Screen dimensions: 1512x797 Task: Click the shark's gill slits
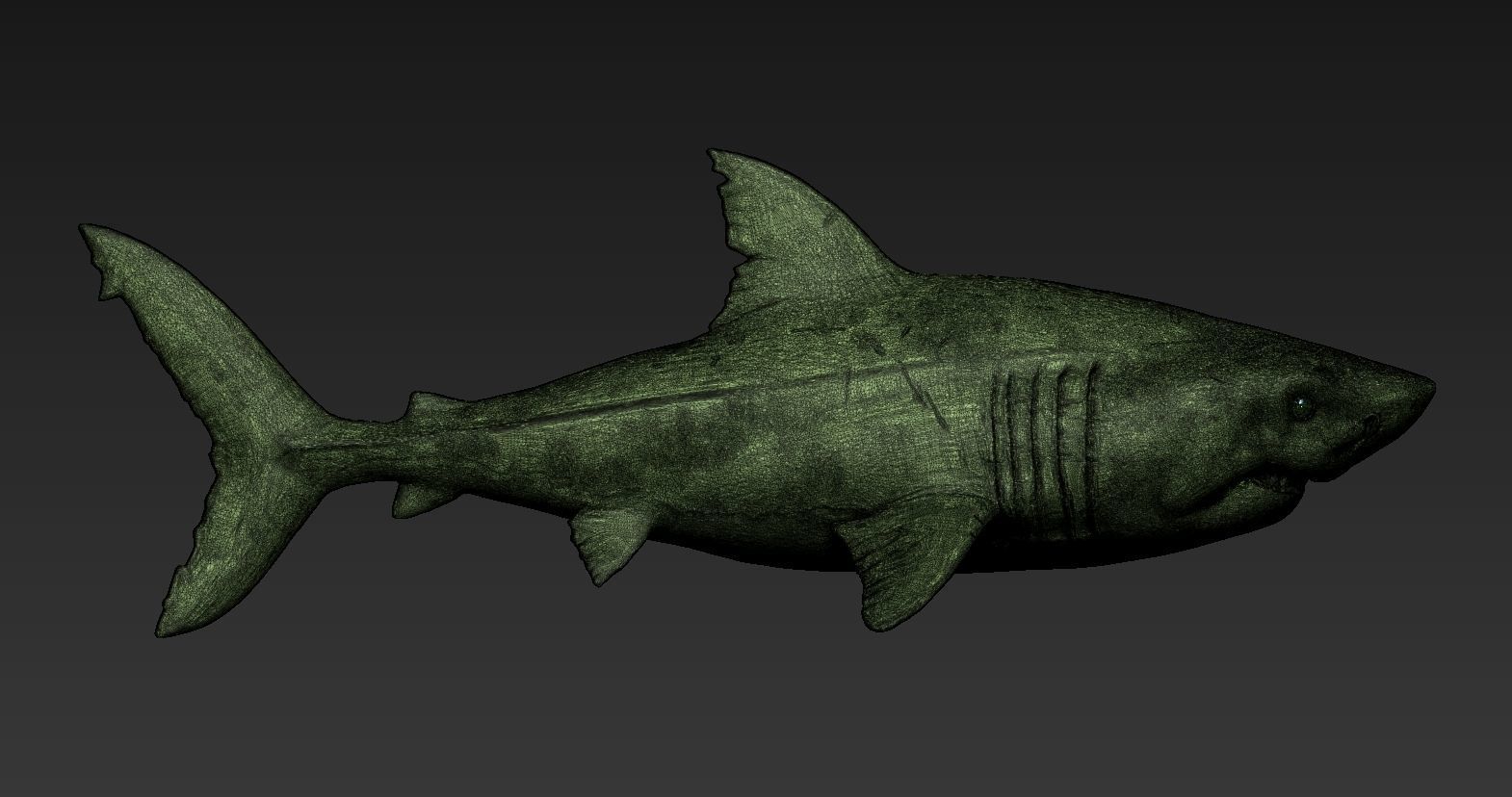click(x=1045, y=449)
